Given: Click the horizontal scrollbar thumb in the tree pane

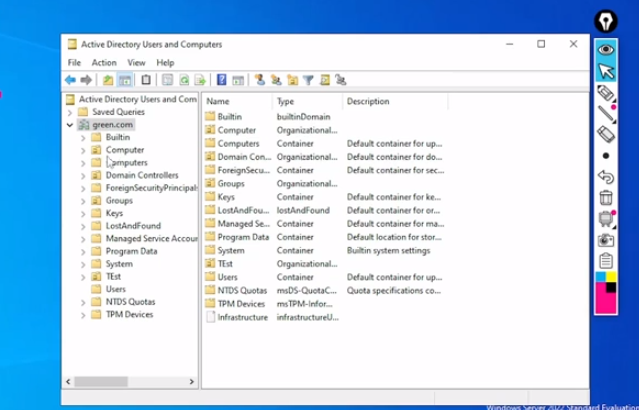Looking at the screenshot, I should coord(101,382).
